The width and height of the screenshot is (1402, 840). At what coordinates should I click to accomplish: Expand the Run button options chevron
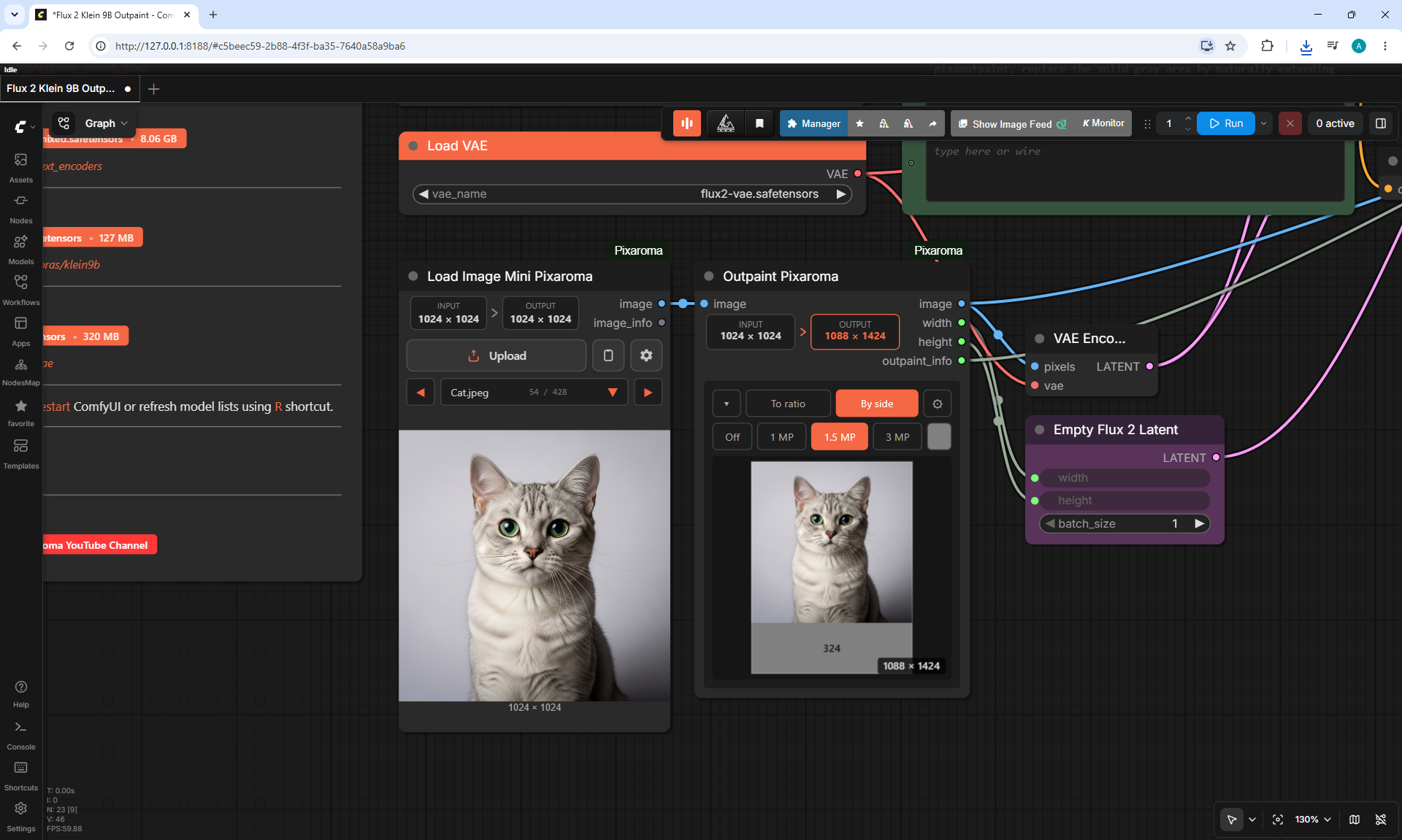pos(1263,123)
